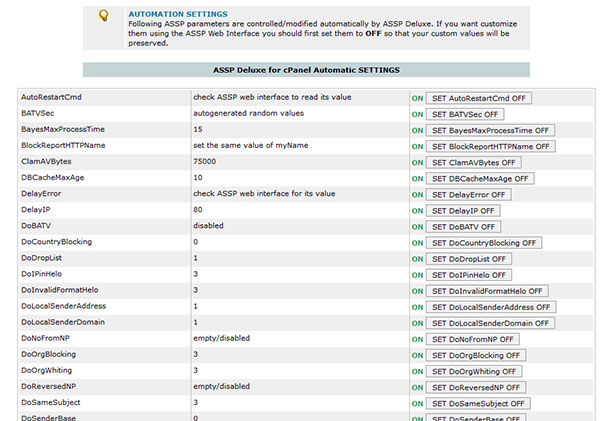
Task: Click the ON status for DoCountryBlocking
Action: coord(417,243)
